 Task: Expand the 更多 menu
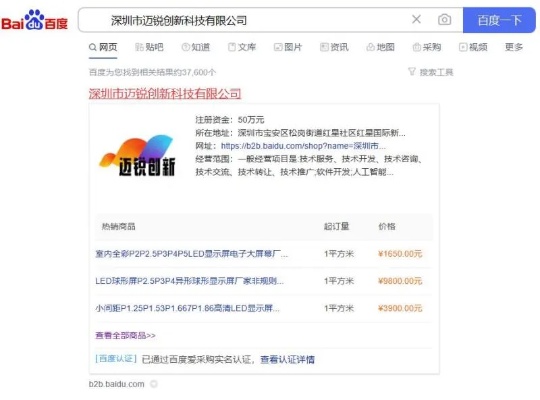(x=513, y=47)
